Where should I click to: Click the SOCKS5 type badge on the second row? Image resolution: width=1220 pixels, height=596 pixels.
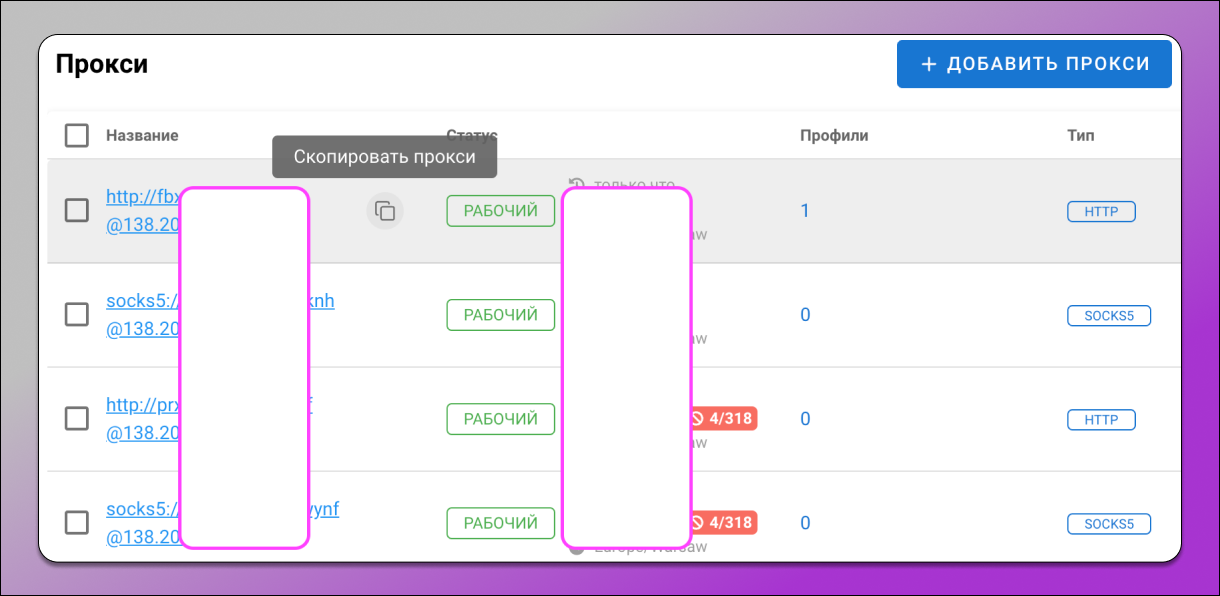tap(1109, 315)
